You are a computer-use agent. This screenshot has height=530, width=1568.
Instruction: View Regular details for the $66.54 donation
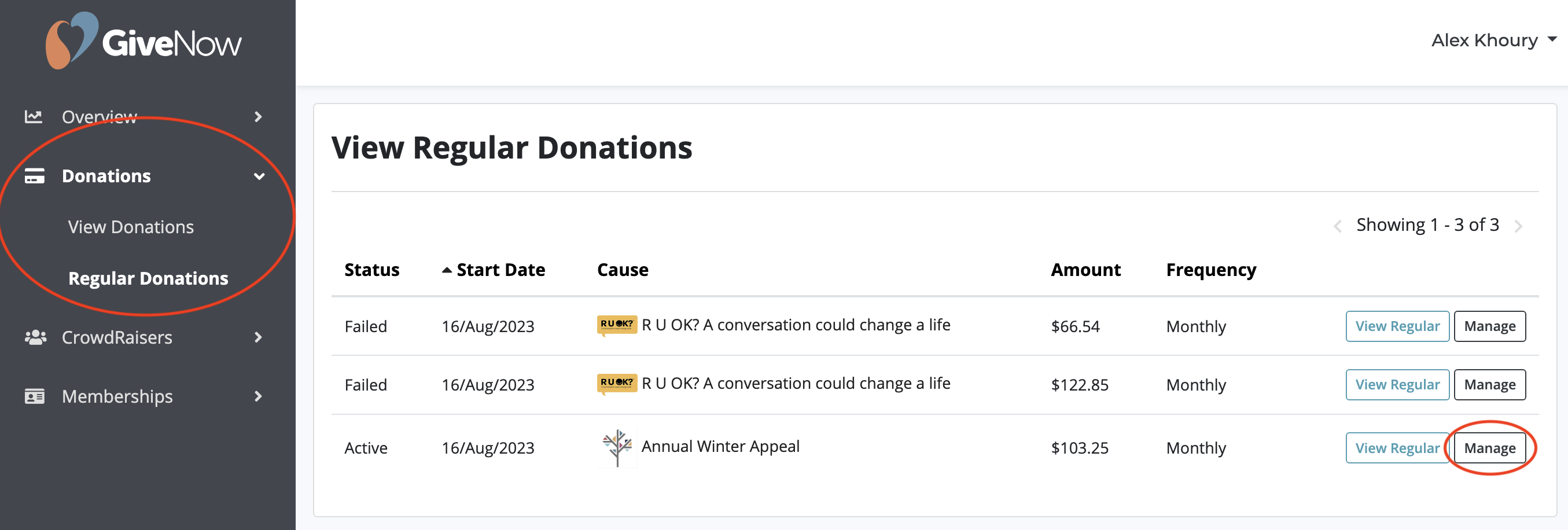[x=1397, y=326]
